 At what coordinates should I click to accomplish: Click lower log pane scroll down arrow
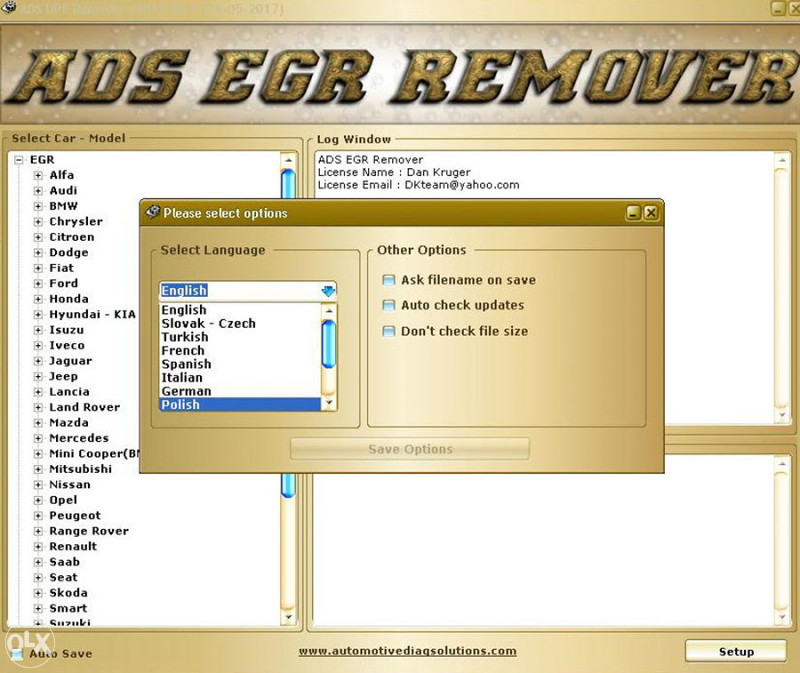tap(782, 617)
